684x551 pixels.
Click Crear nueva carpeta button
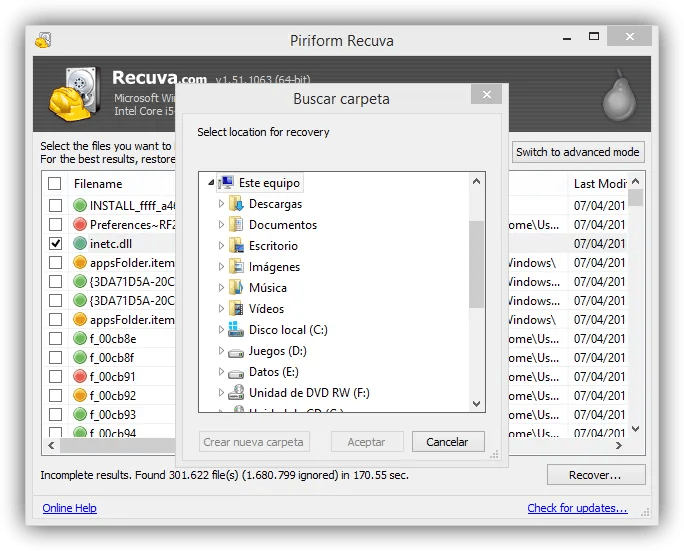[254, 442]
